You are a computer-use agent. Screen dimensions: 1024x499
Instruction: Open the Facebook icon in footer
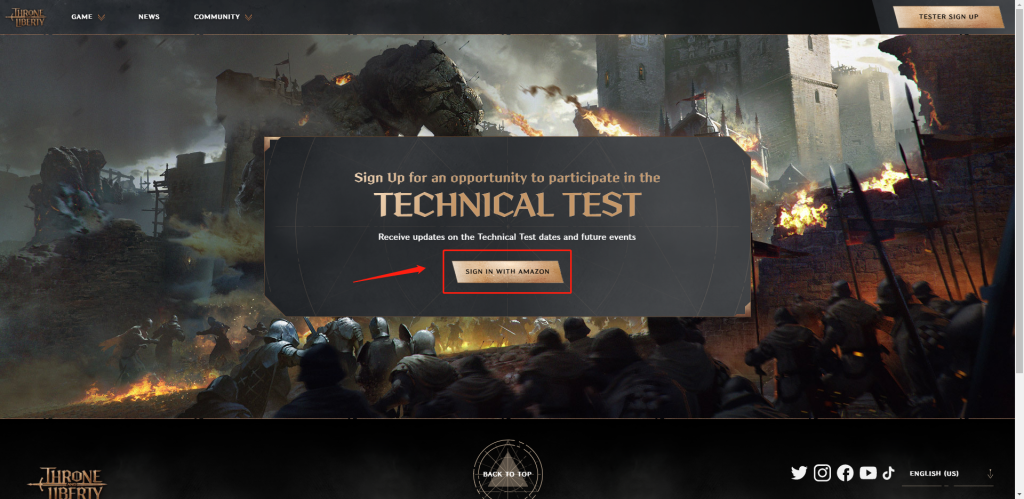pyautogui.click(x=845, y=473)
